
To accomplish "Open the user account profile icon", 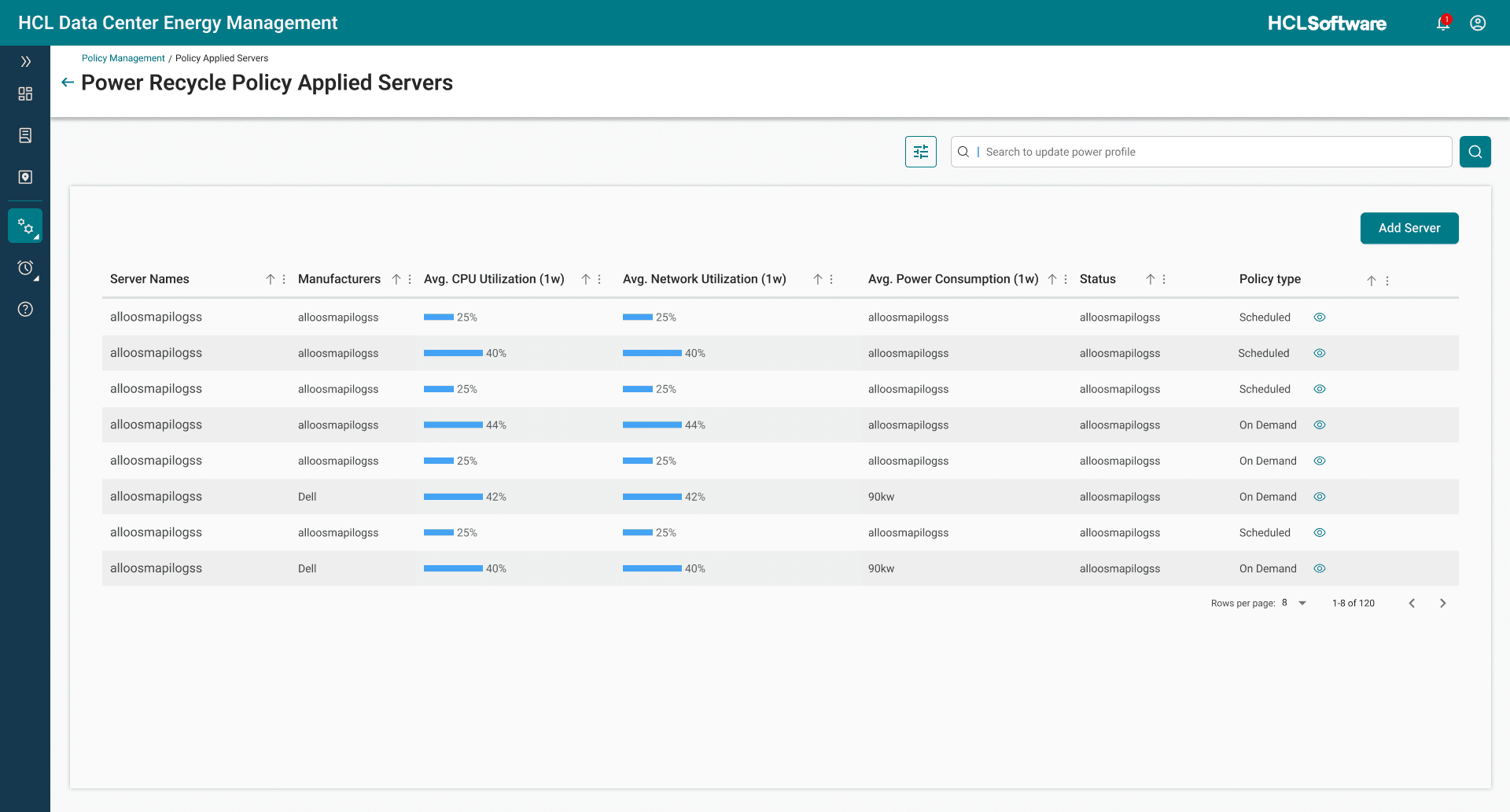I will pyautogui.click(x=1478, y=23).
